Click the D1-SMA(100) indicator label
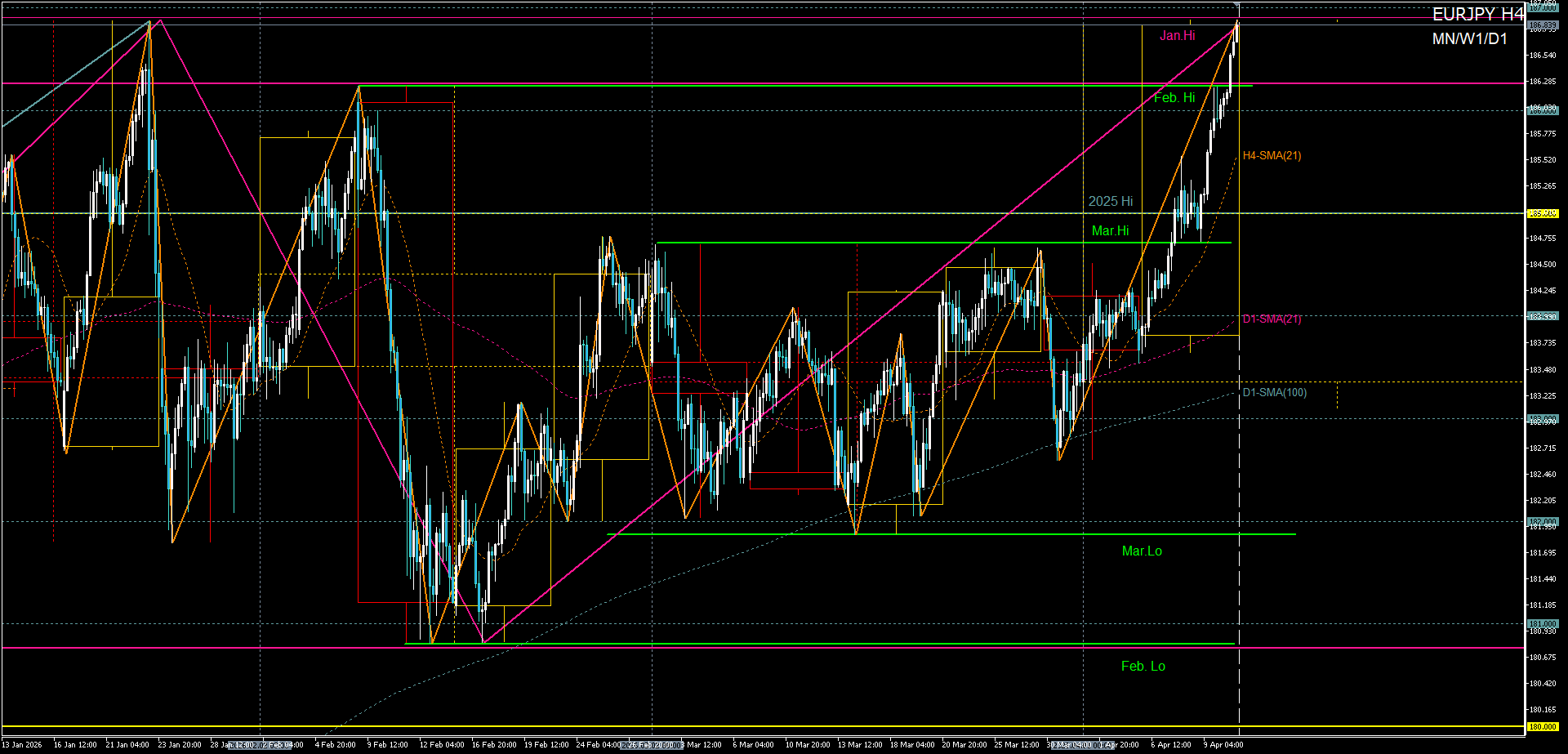The width and height of the screenshot is (1568, 754). tap(1274, 393)
